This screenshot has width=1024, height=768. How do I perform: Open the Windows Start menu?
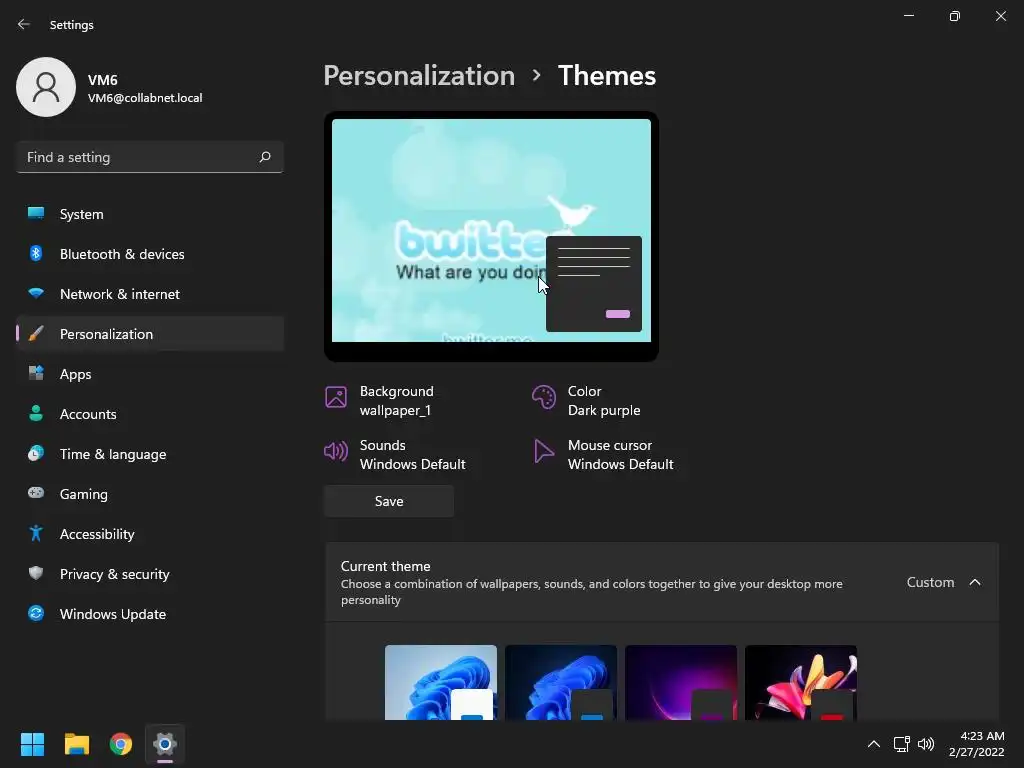pyautogui.click(x=32, y=744)
